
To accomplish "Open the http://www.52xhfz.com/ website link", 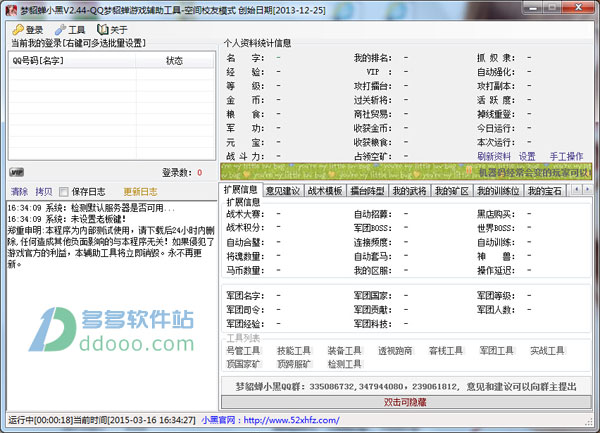I will coord(291,420).
